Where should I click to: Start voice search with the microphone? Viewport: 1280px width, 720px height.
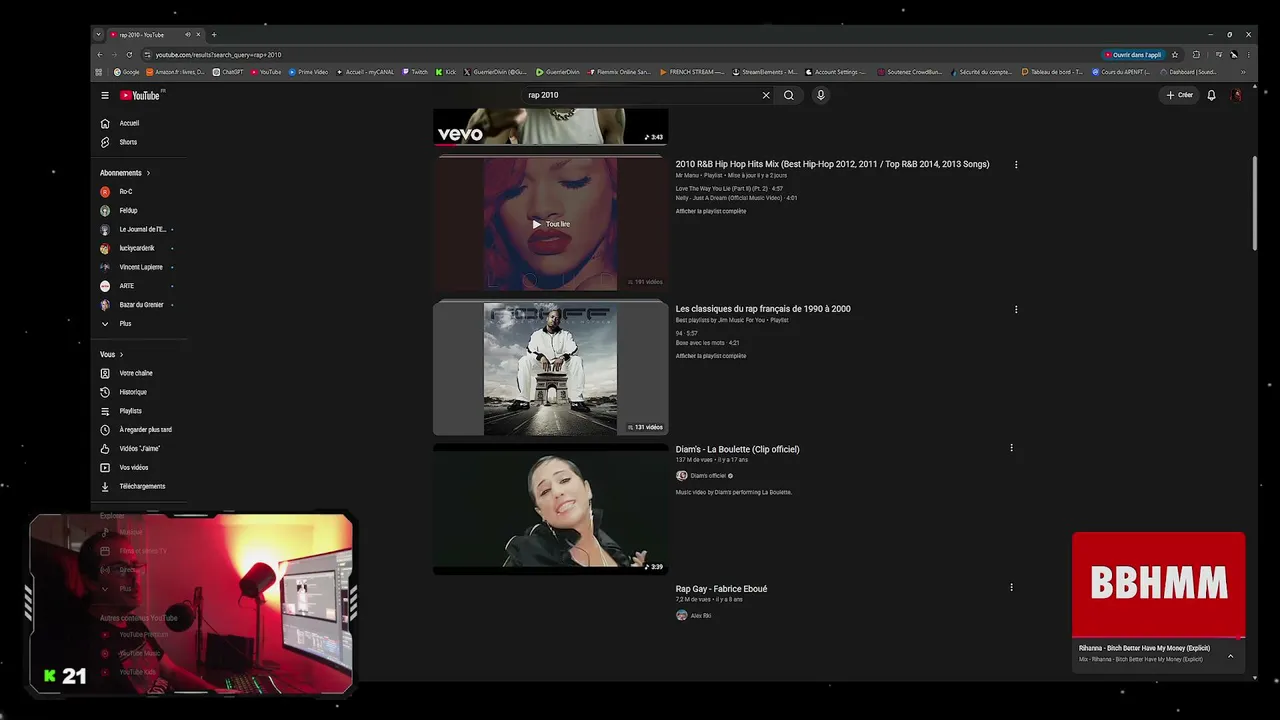[821, 95]
